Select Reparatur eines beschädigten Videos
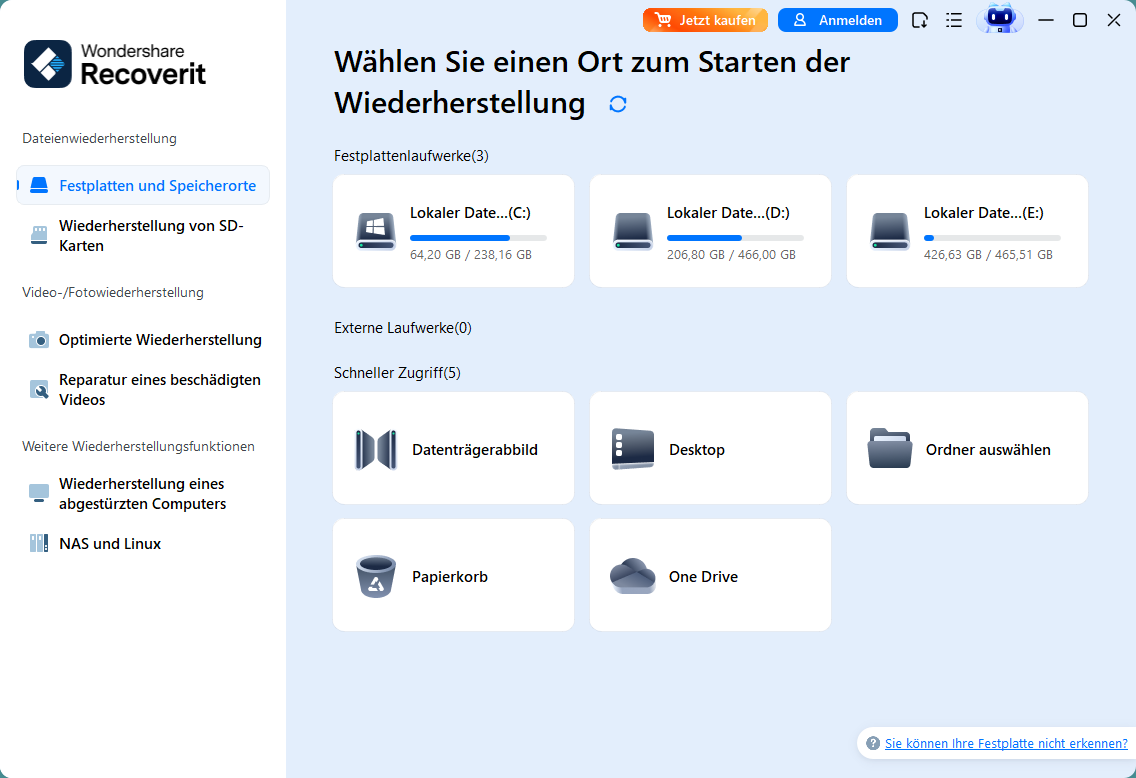Image resolution: width=1136 pixels, height=778 pixels. pyautogui.click(x=143, y=390)
